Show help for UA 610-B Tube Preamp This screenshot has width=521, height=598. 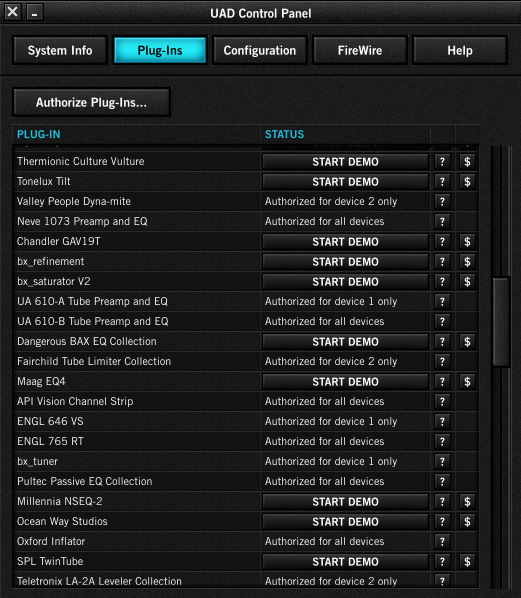point(442,322)
